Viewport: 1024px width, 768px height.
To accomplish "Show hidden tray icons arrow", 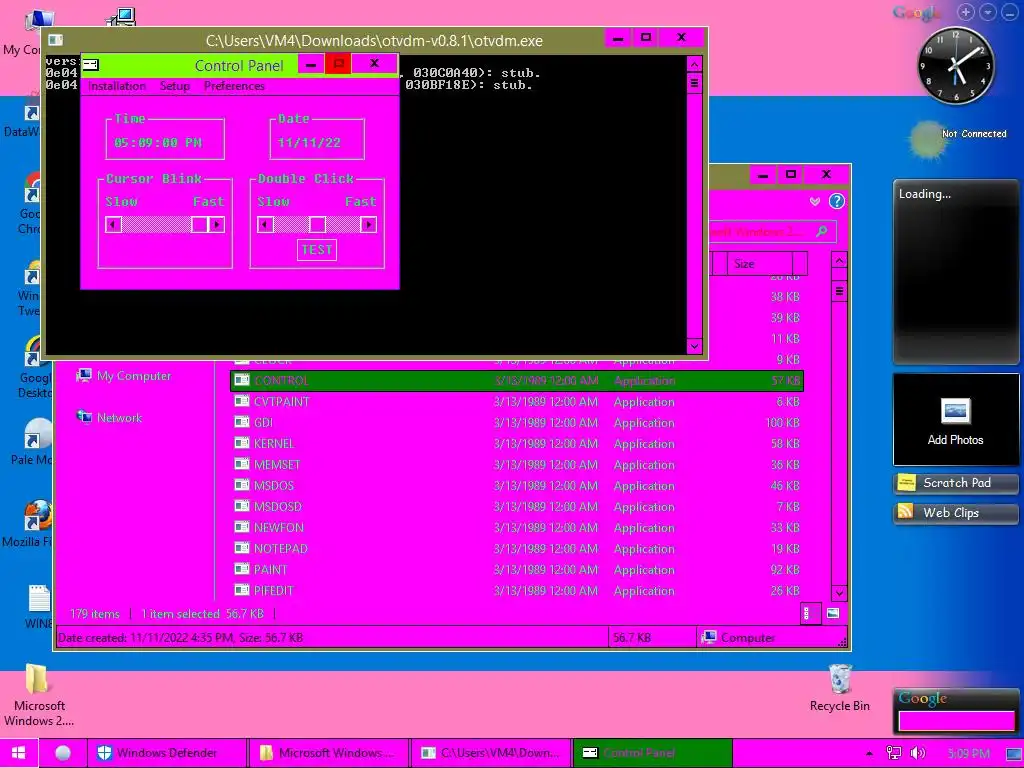I will click(x=869, y=754).
